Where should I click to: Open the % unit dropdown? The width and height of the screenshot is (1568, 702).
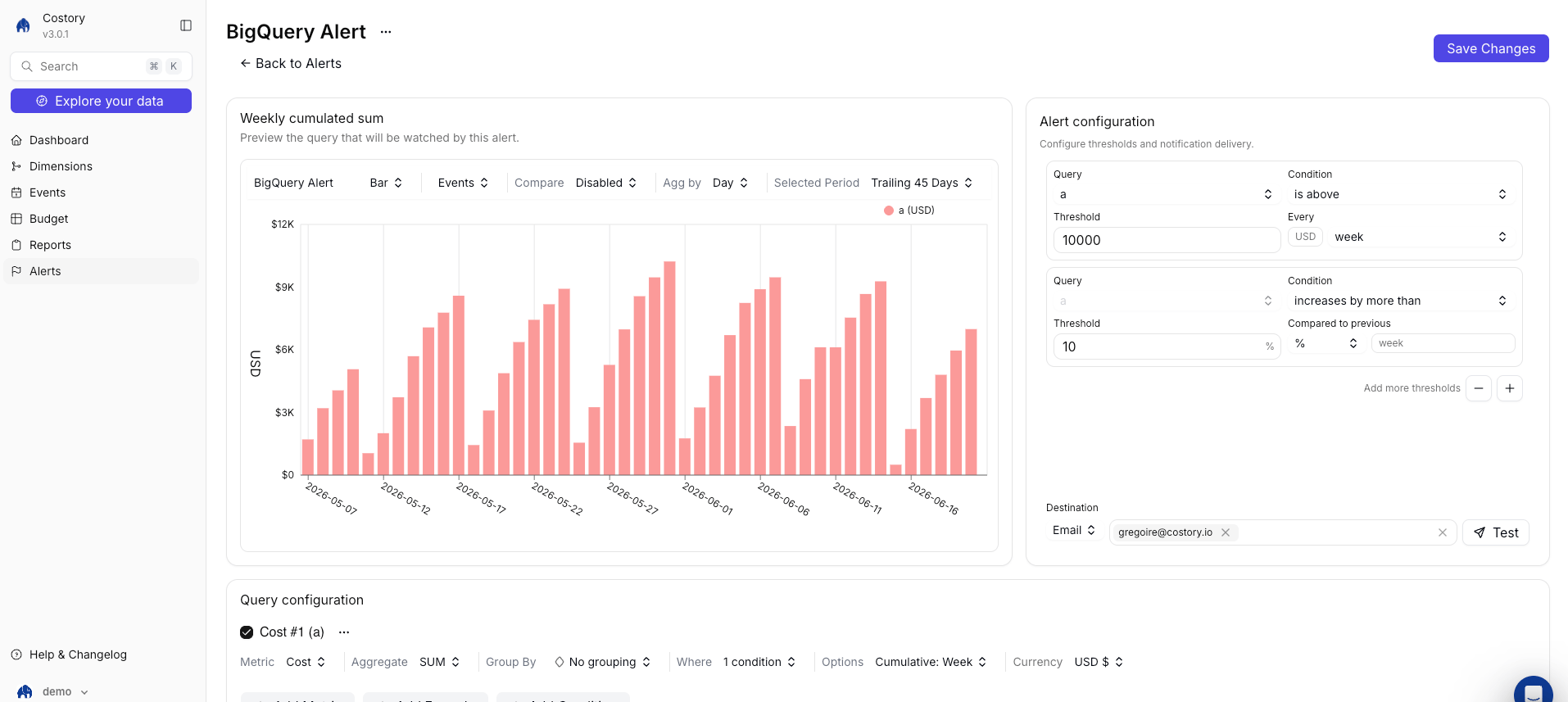click(x=1326, y=343)
